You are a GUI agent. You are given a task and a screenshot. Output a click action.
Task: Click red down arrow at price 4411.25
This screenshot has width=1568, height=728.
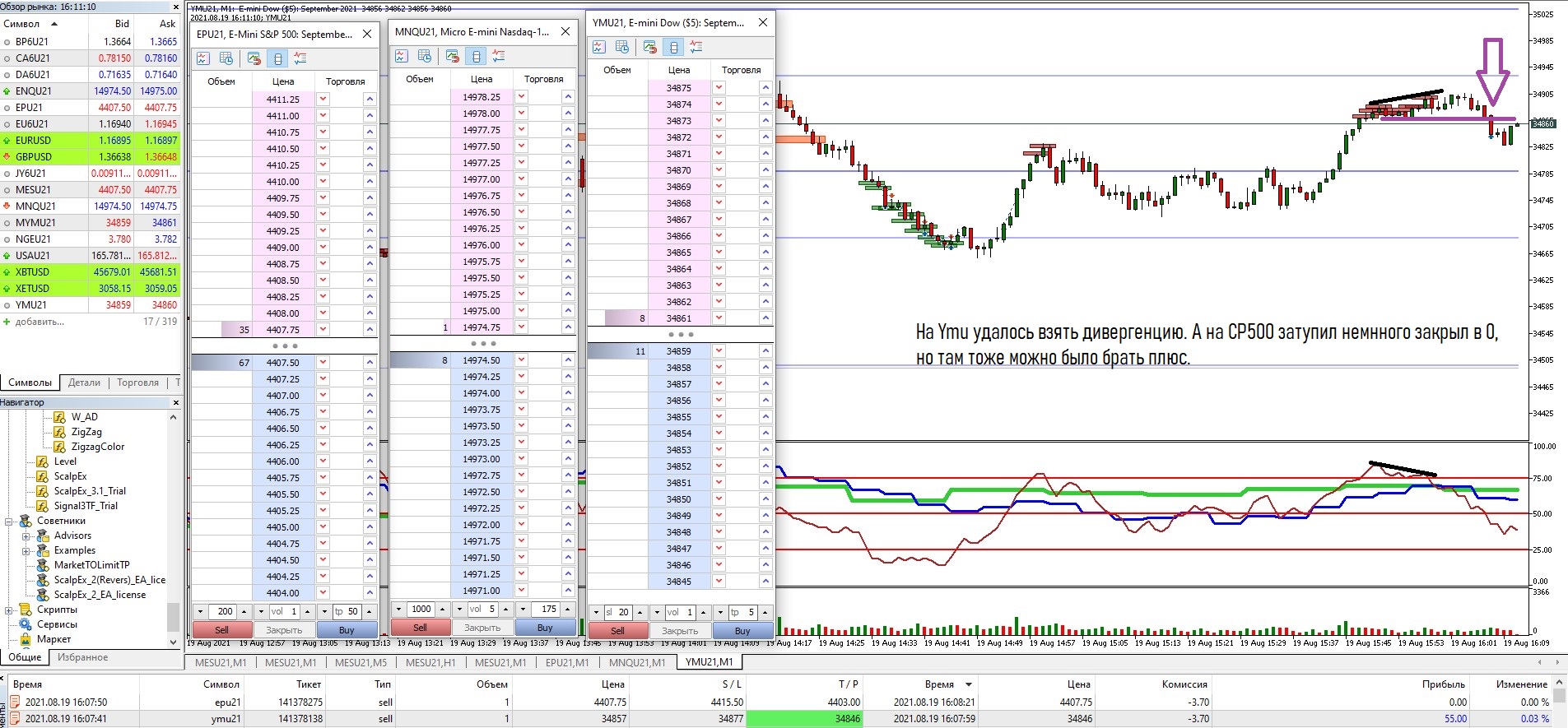[x=323, y=99]
